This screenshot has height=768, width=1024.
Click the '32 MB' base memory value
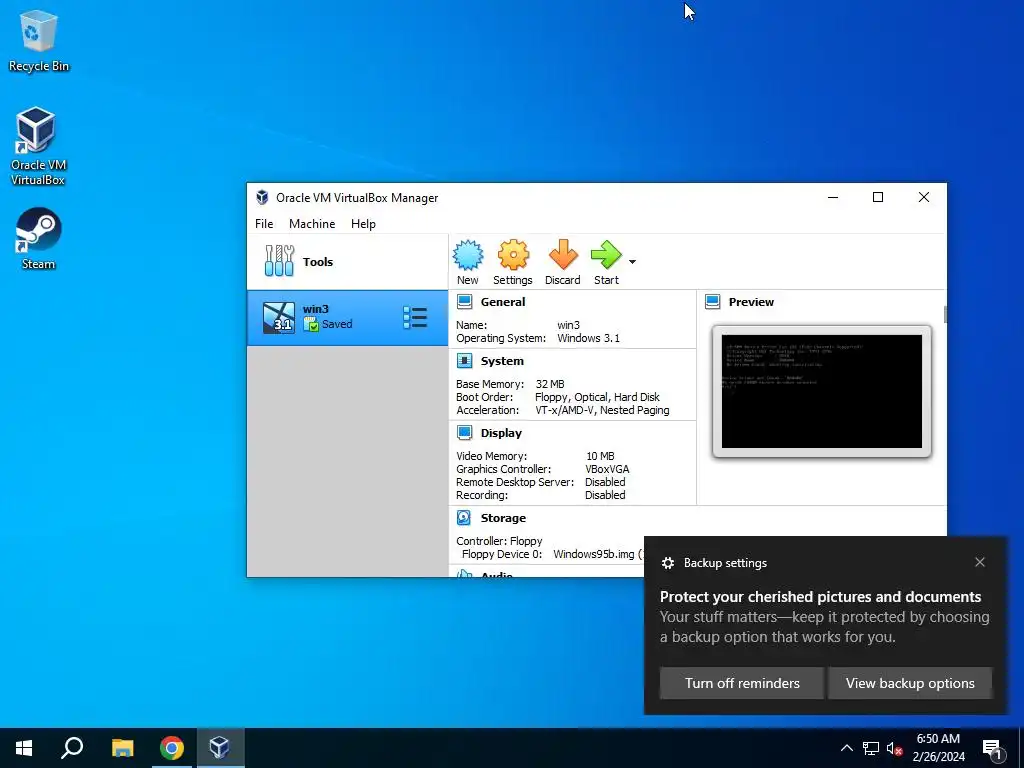tap(550, 384)
